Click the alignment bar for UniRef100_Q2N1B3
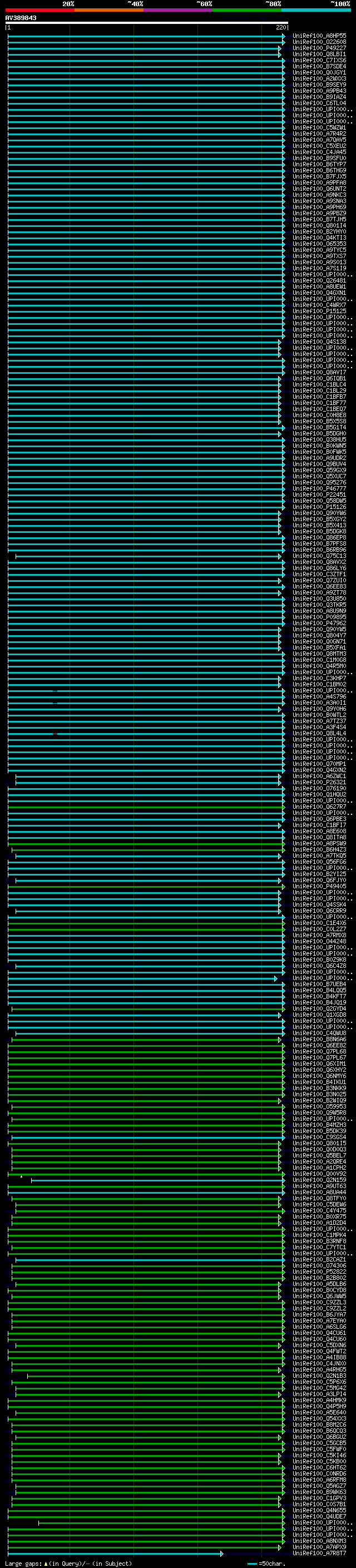 click(x=156, y=1376)
